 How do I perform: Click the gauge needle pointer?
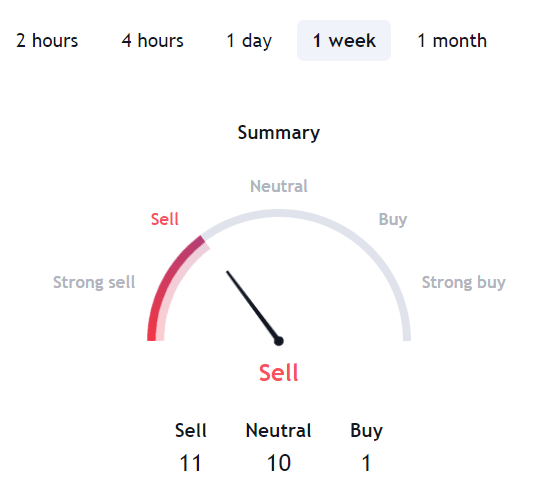[252, 306]
